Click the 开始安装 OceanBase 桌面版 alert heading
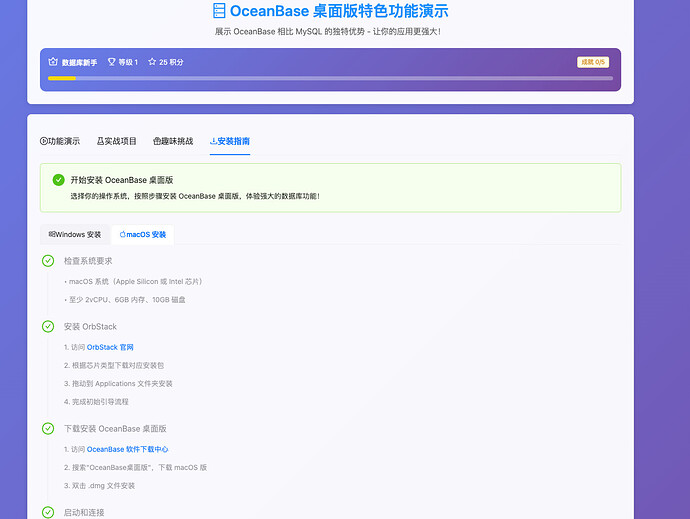Viewport: 690px width, 519px height. [x=122, y=180]
